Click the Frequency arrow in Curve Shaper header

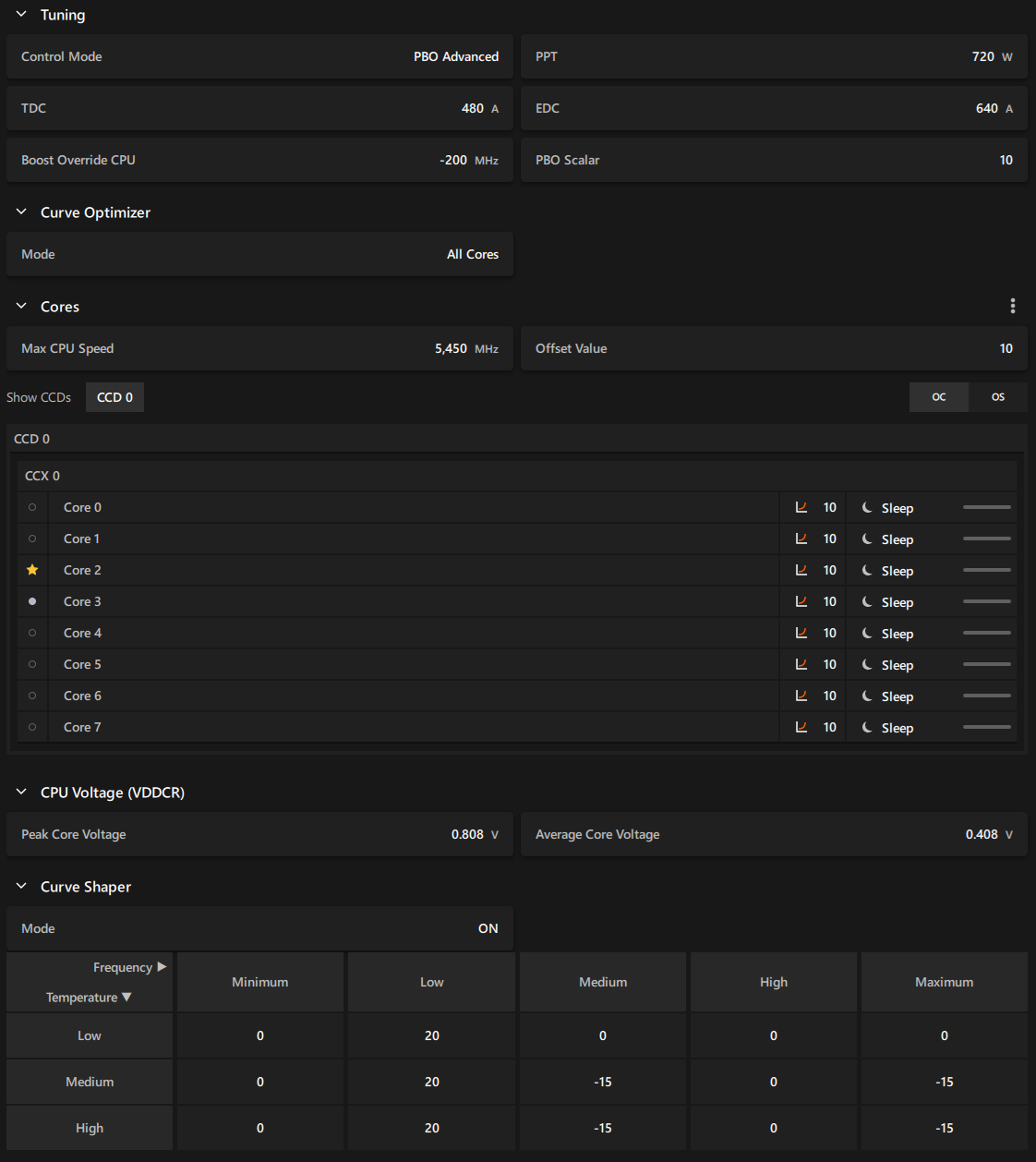tap(162, 967)
